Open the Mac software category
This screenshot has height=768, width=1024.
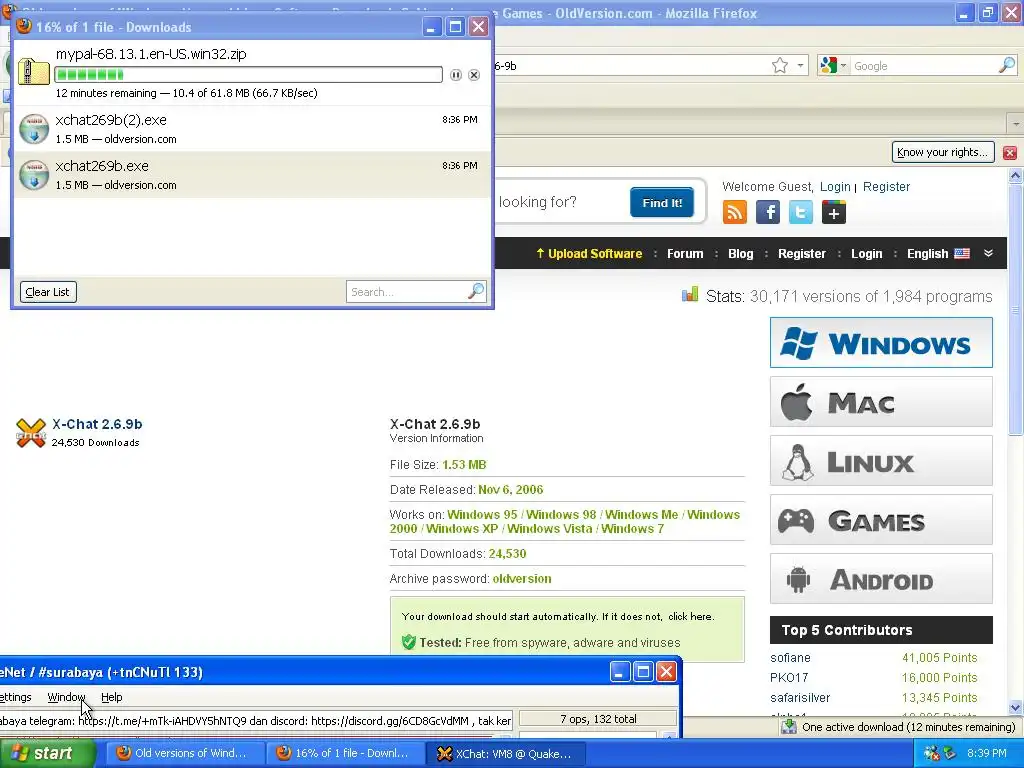click(x=881, y=402)
